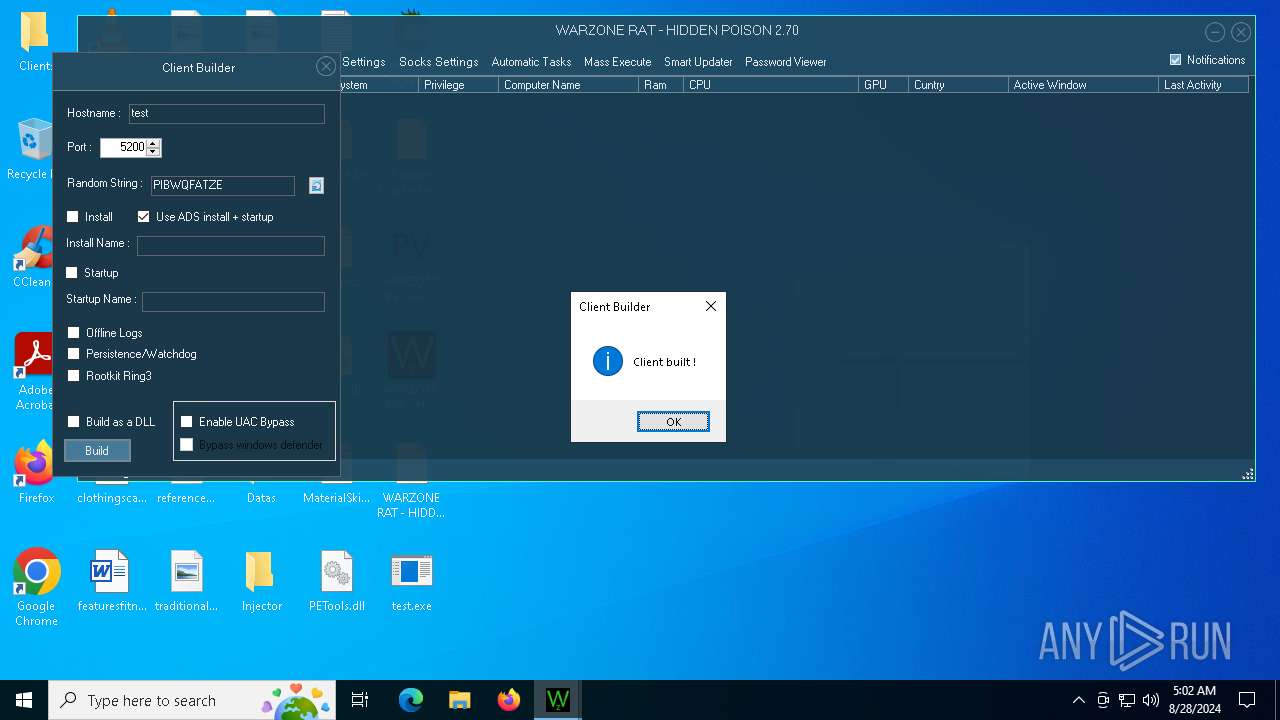Screen dimensions: 1280x720
Task: Click the WARZONE RAT taskbar icon
Action: [558, 700]
